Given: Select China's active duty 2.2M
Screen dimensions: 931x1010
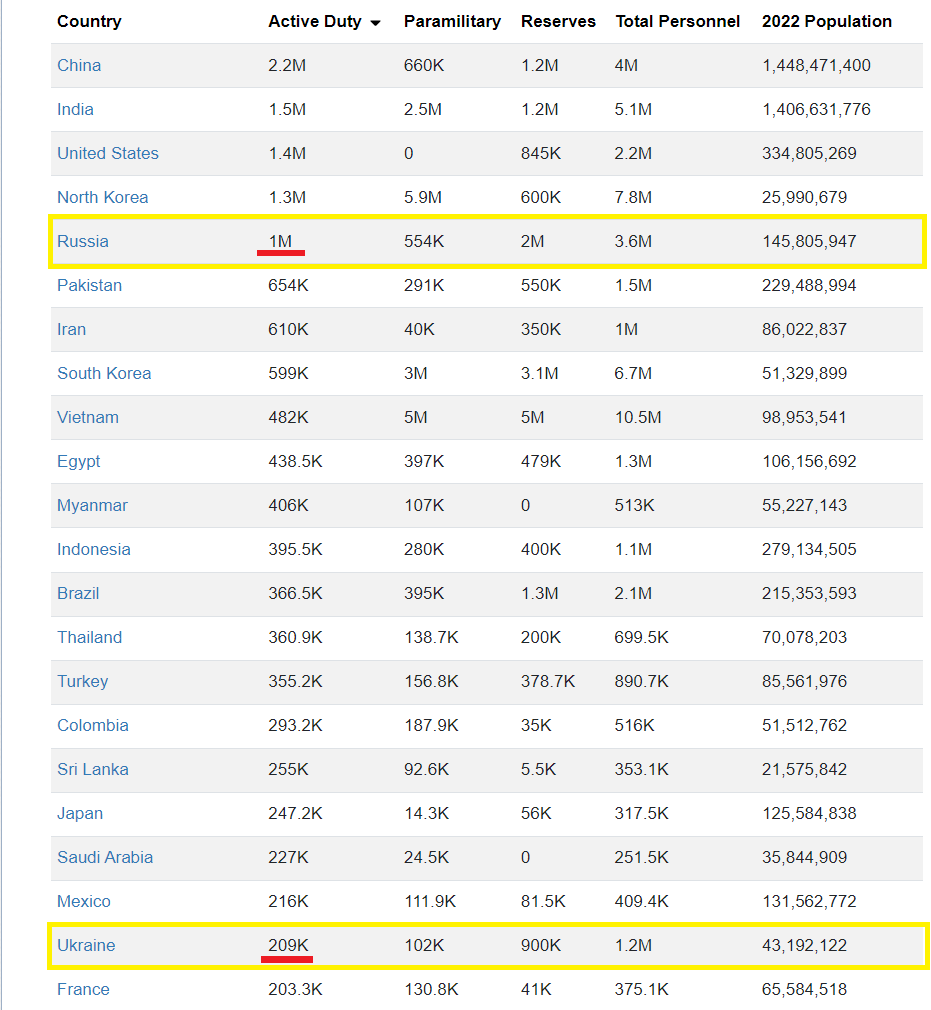Looking at the screenshot, I should click(287, 65).
